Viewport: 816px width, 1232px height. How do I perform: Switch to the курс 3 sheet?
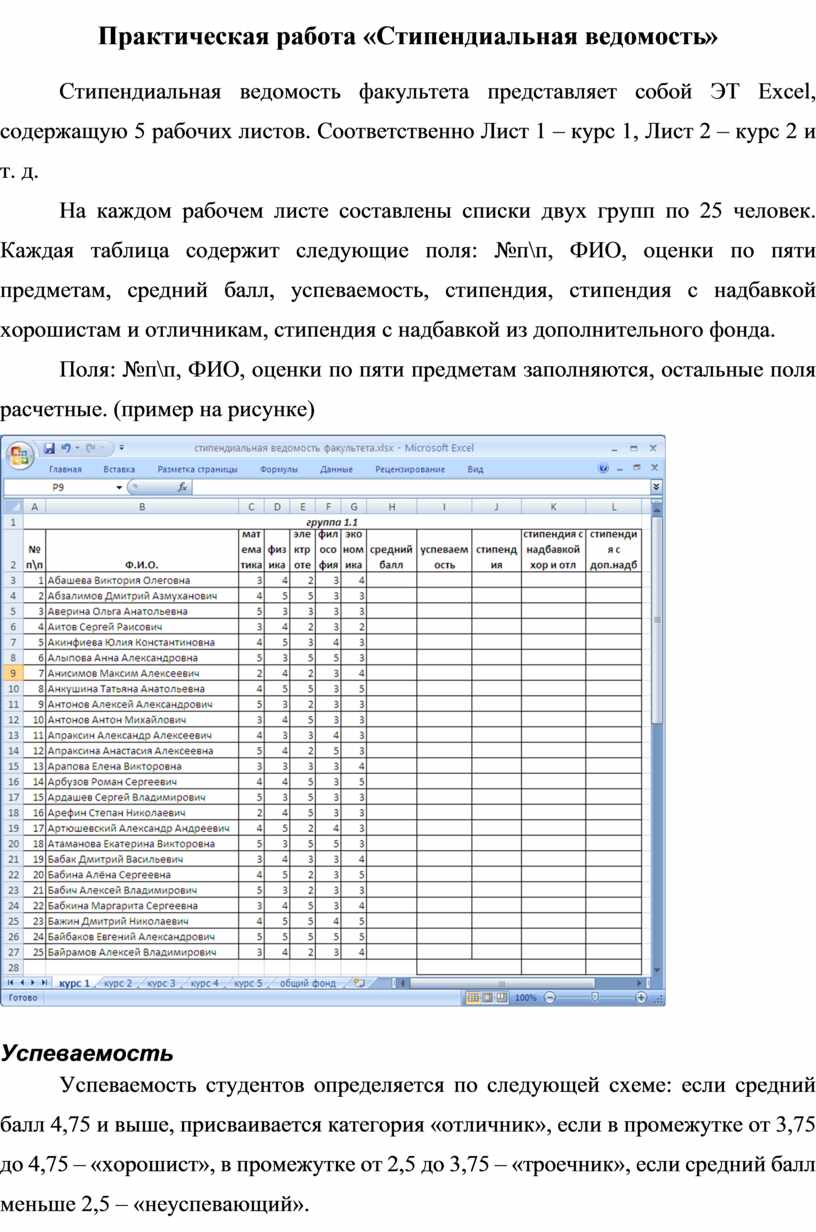[x=161, y=983]
